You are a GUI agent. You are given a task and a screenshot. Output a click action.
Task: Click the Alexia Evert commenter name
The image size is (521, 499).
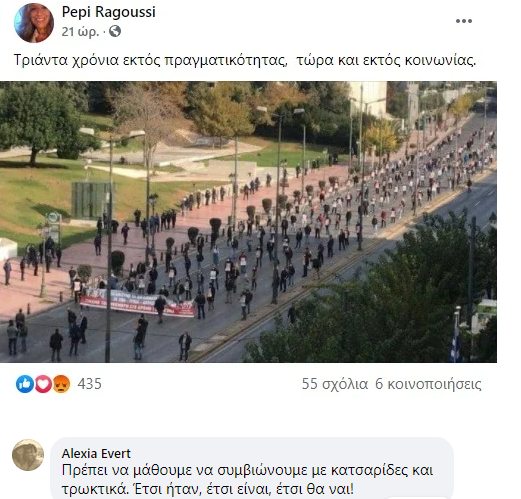pos(96,454)
